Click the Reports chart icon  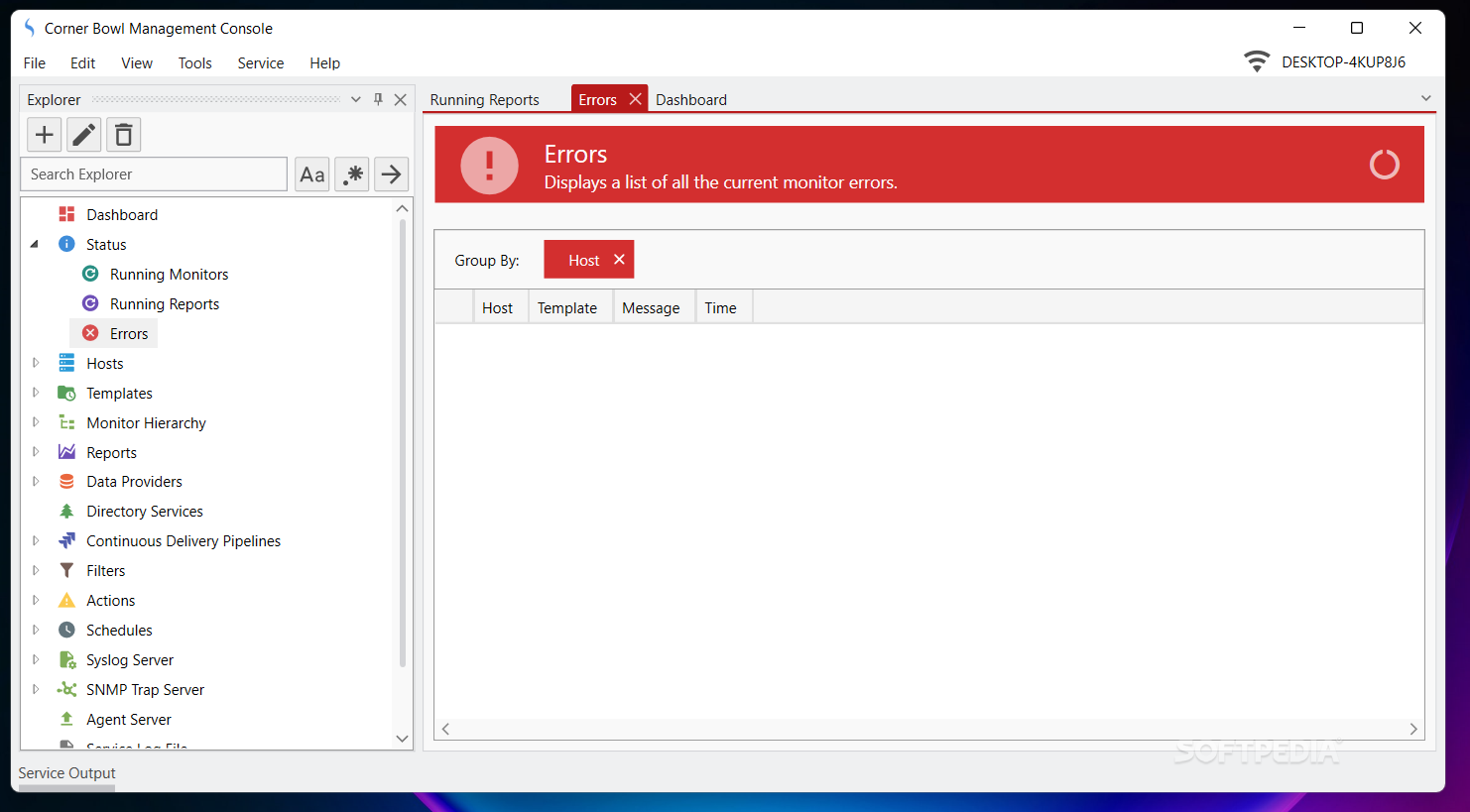point(66,452)
